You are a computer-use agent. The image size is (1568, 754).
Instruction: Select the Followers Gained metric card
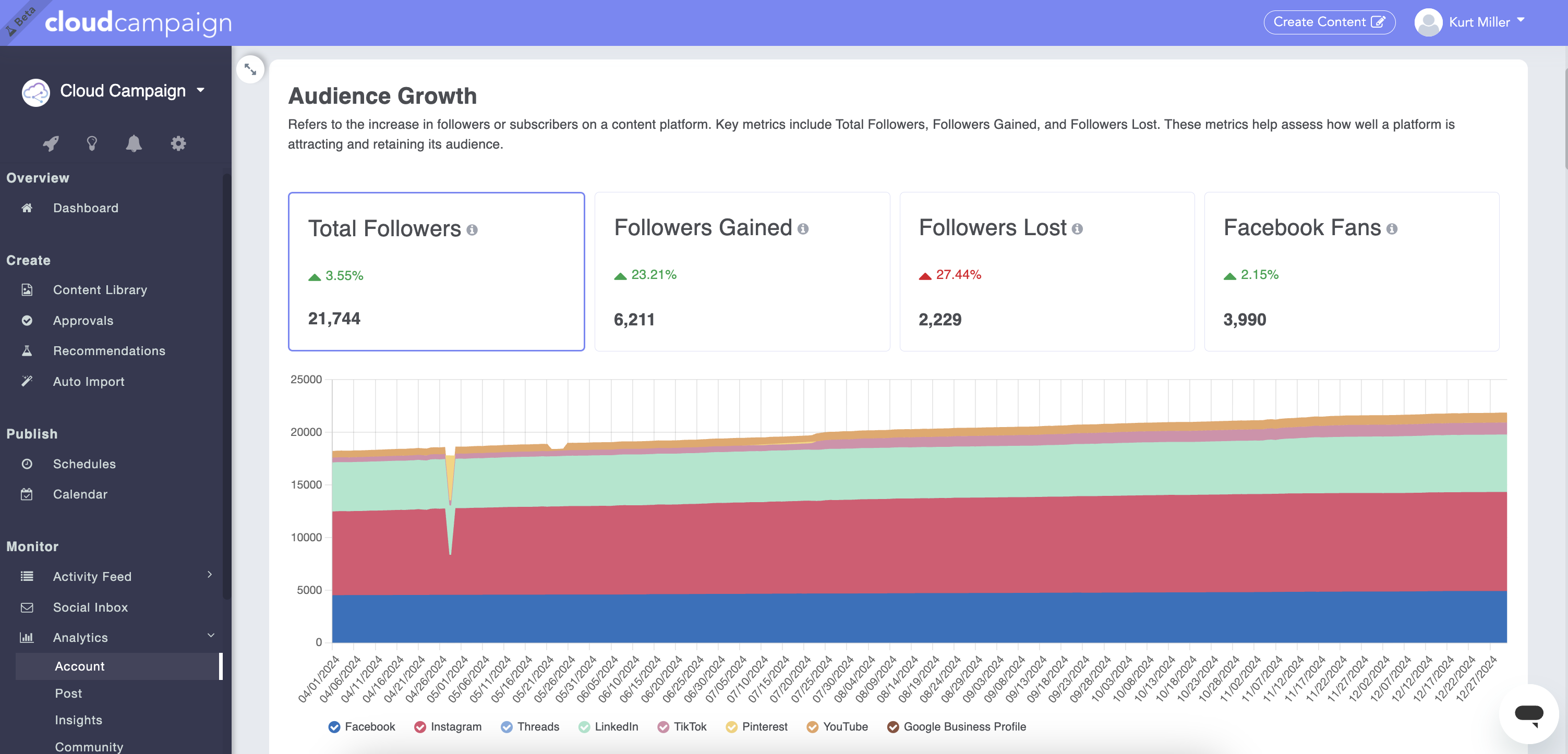coord(741,272)
